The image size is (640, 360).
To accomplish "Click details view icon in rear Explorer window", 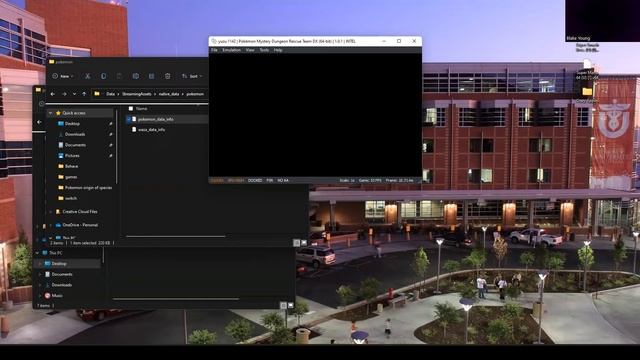I will pos(283,305).
